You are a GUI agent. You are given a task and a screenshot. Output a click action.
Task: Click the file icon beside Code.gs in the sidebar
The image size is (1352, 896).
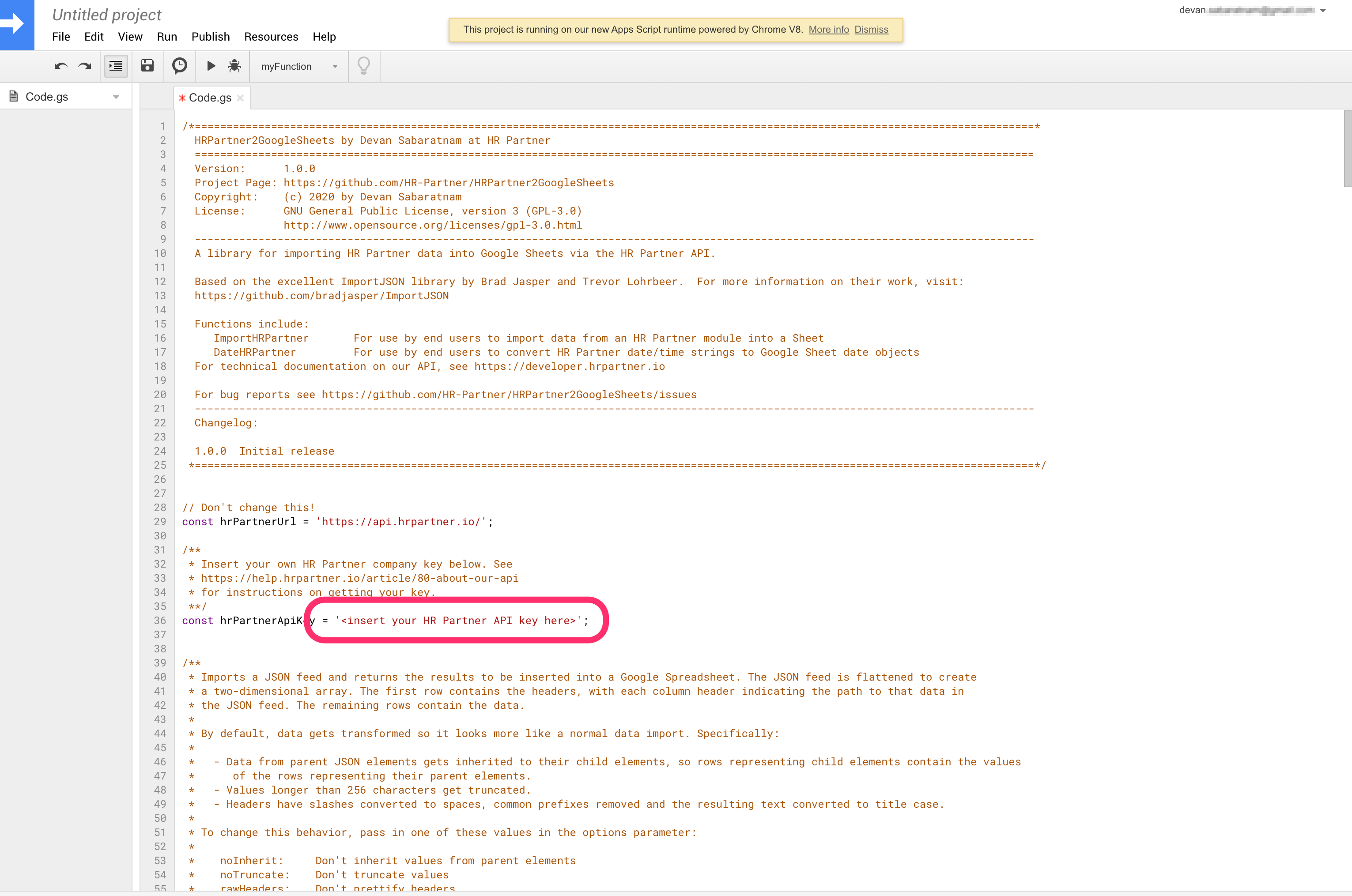pos(14,96)
